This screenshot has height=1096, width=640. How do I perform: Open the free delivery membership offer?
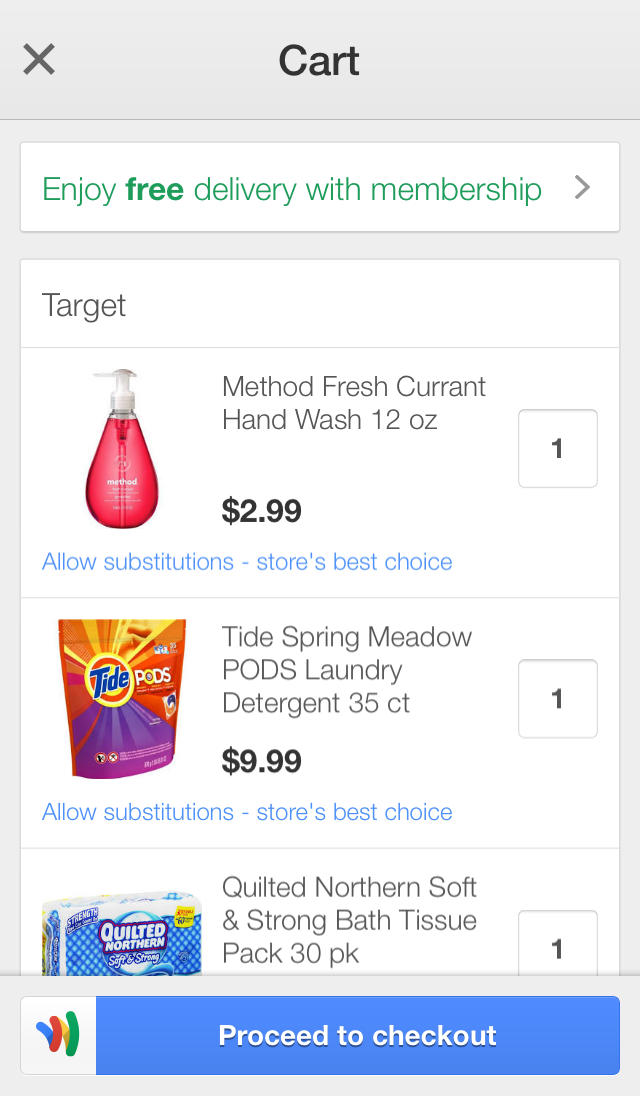tap(292, 189)
